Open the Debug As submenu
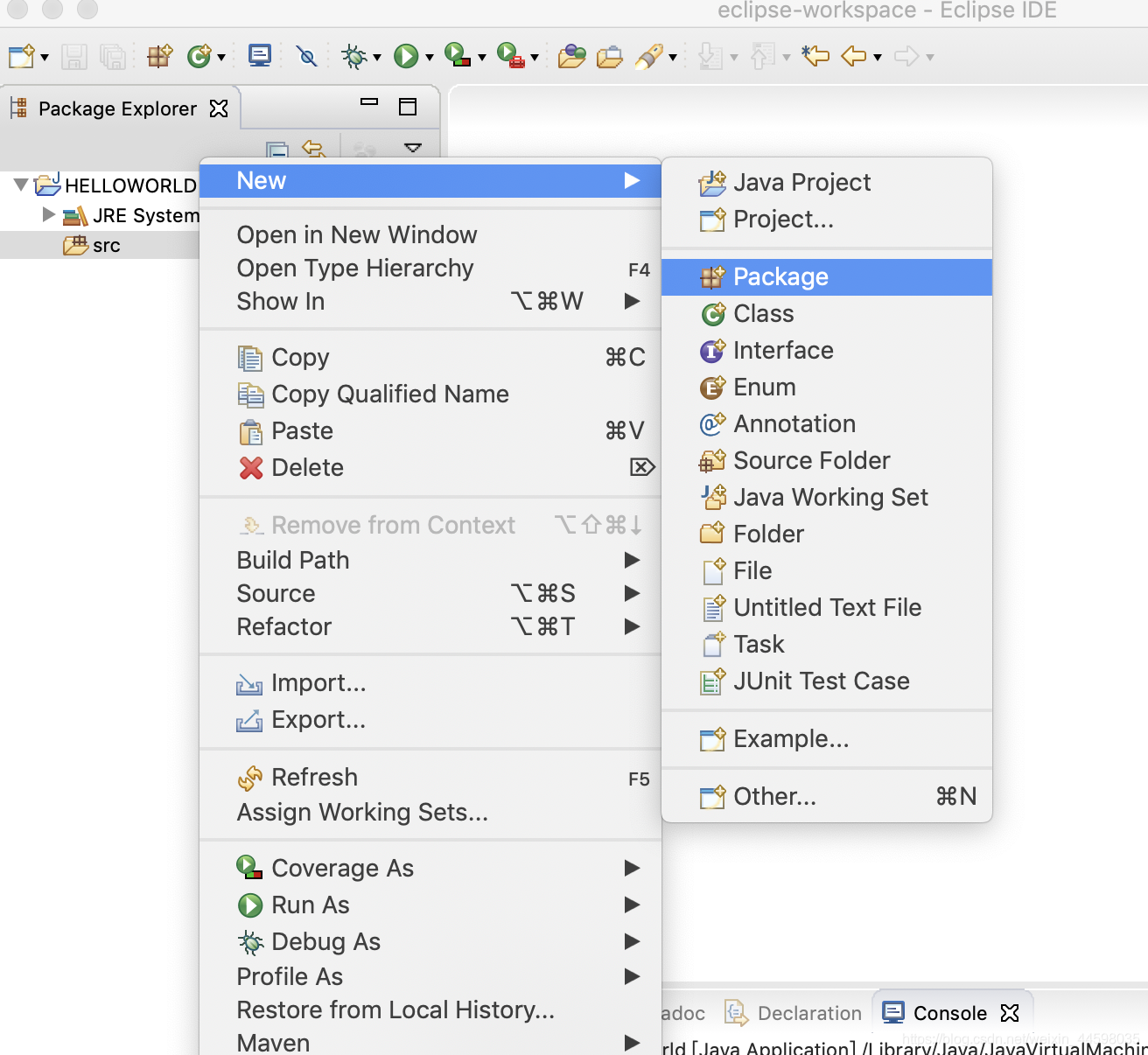 pos(430,941)
